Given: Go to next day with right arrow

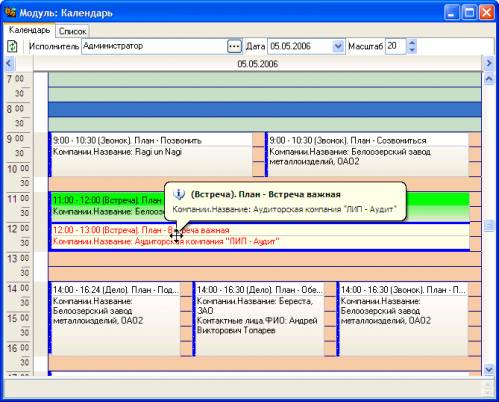Looking at the screenshot, I should (489, 63).
